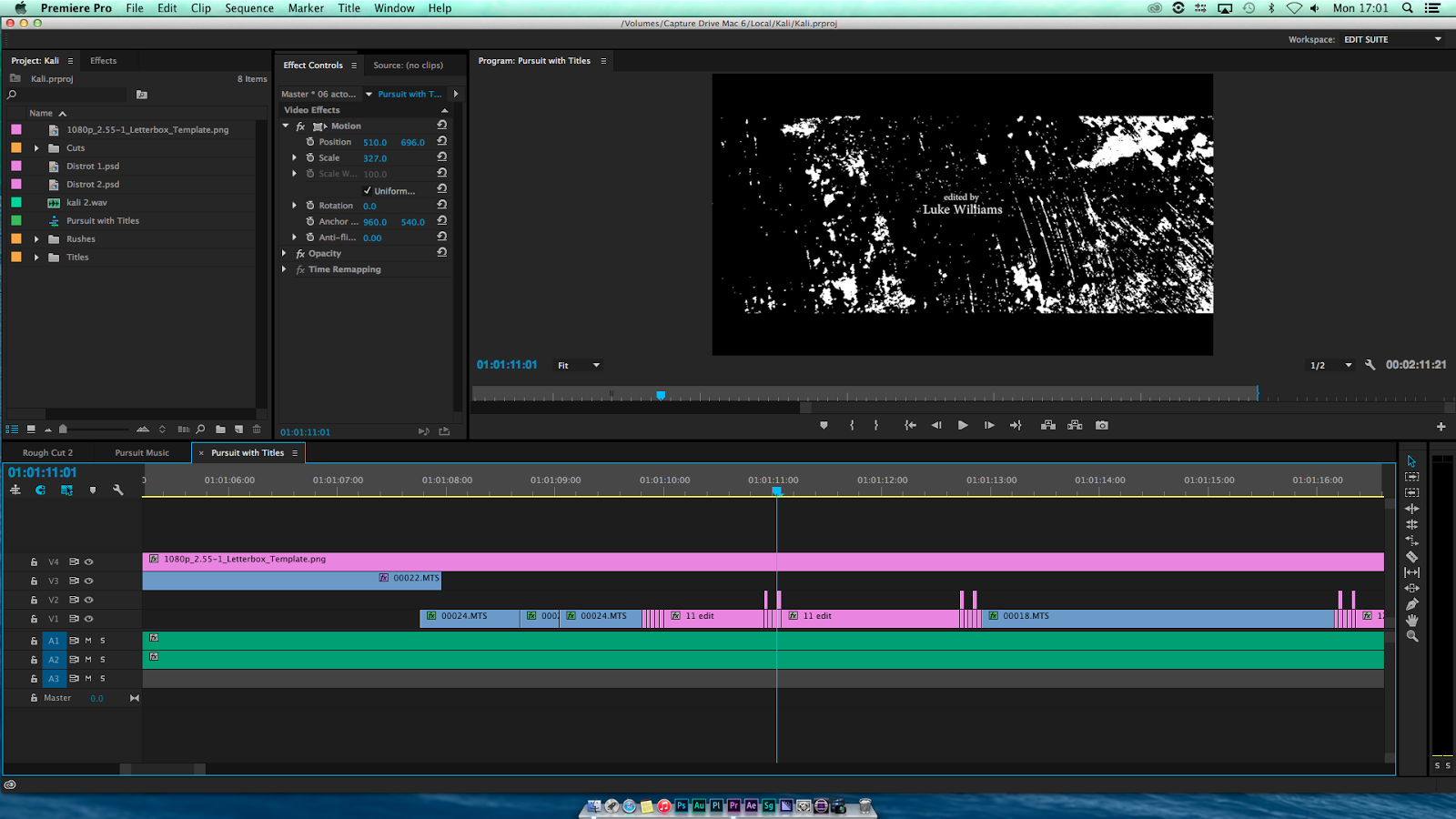Mute audio track A1

point(88,641)
